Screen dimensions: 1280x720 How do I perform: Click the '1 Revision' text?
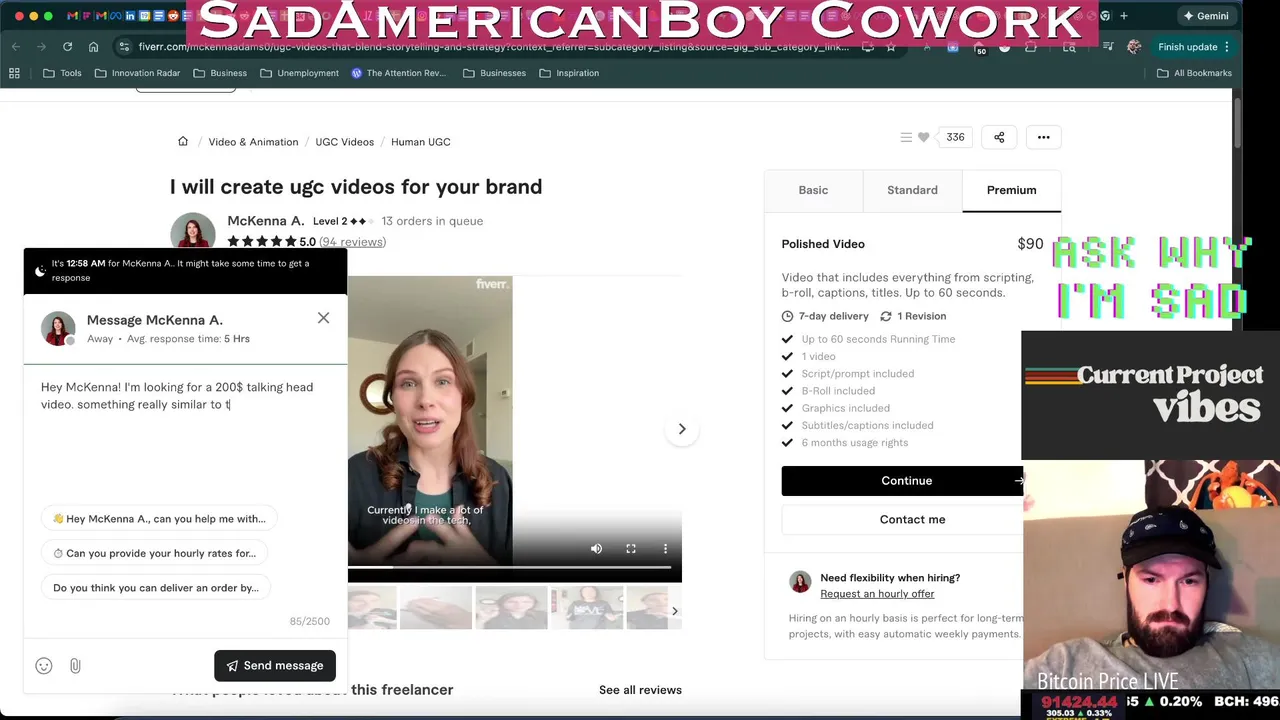921,316
